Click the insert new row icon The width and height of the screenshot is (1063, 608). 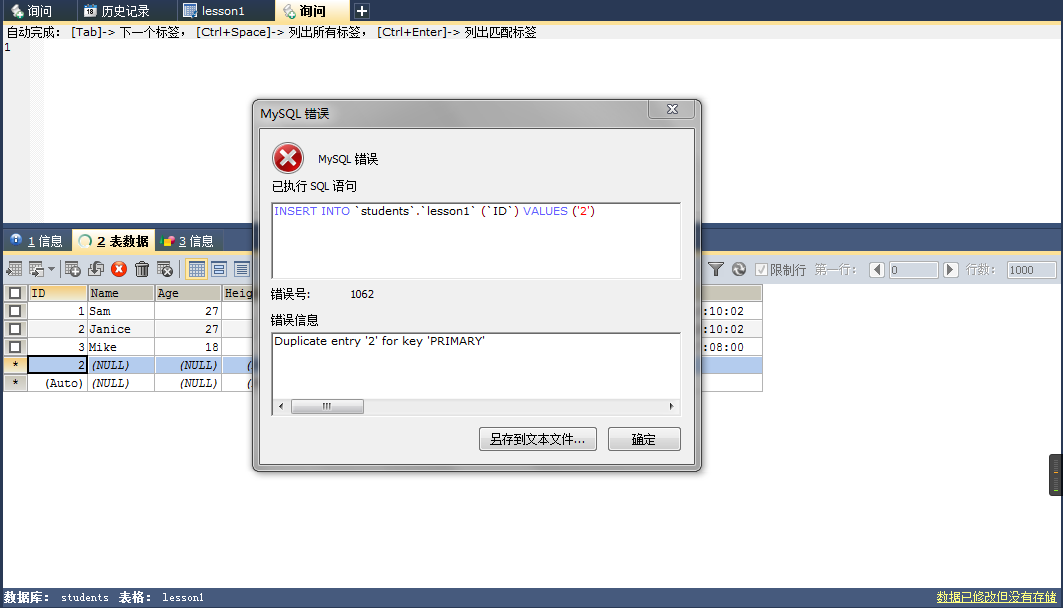[73, 269]
